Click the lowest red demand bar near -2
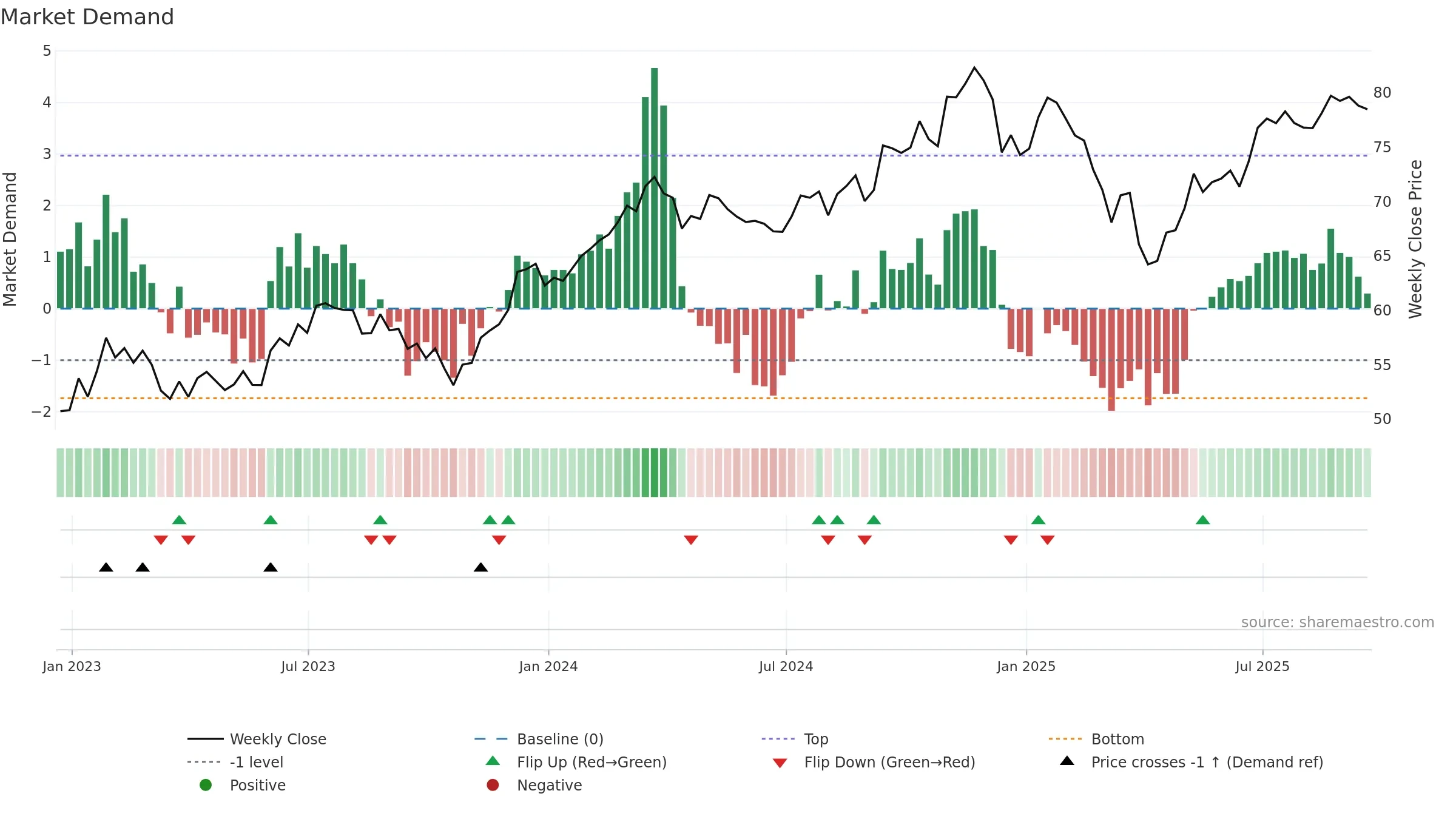The image size is (1456, 819). (x=1111, y=360)
